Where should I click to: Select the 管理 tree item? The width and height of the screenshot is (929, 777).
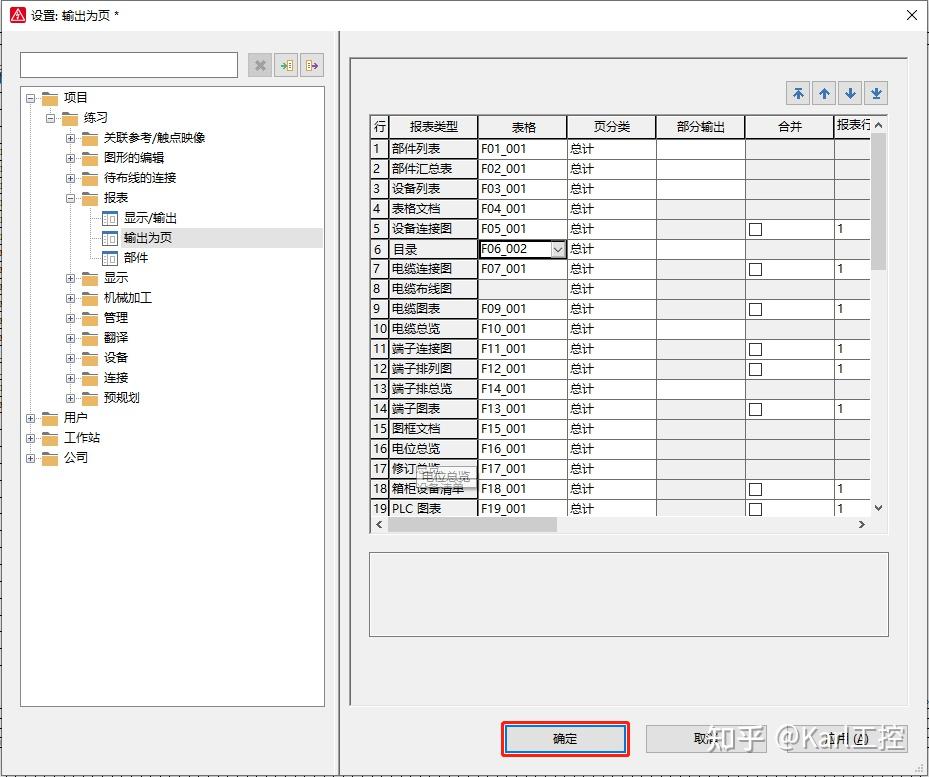116,318
